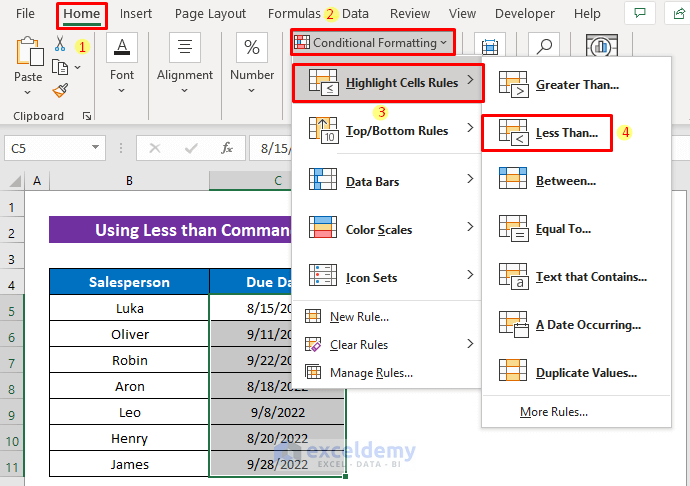Switch to the Help tab
This screenshot has width=690, height=486.
point(587,14)
